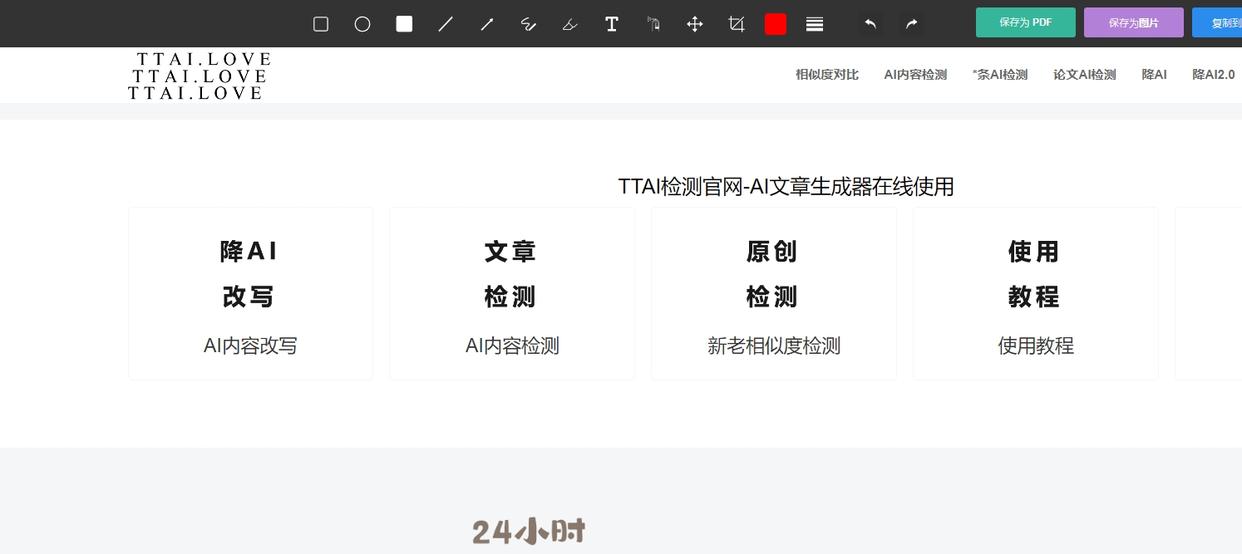Open the 降AI nav item

[x=1154, y=75]
